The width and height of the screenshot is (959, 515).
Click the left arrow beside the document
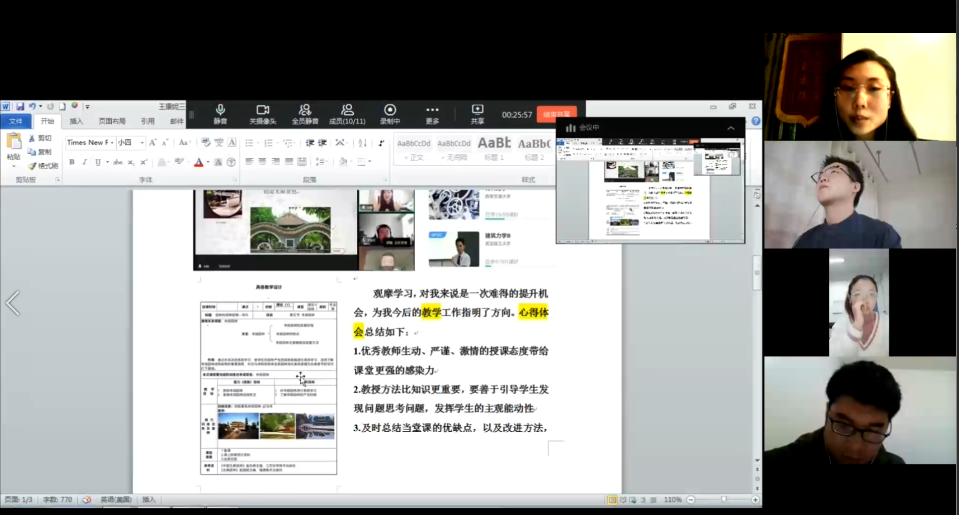tap(13, 303)
